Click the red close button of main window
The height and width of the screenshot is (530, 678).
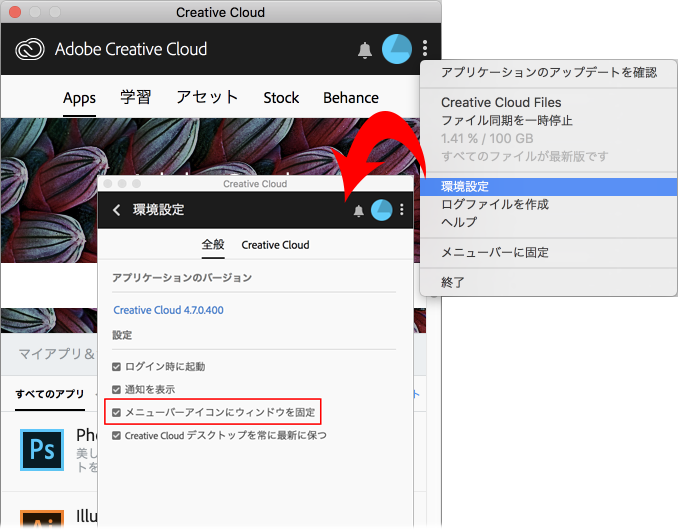(x=15, y=12)
